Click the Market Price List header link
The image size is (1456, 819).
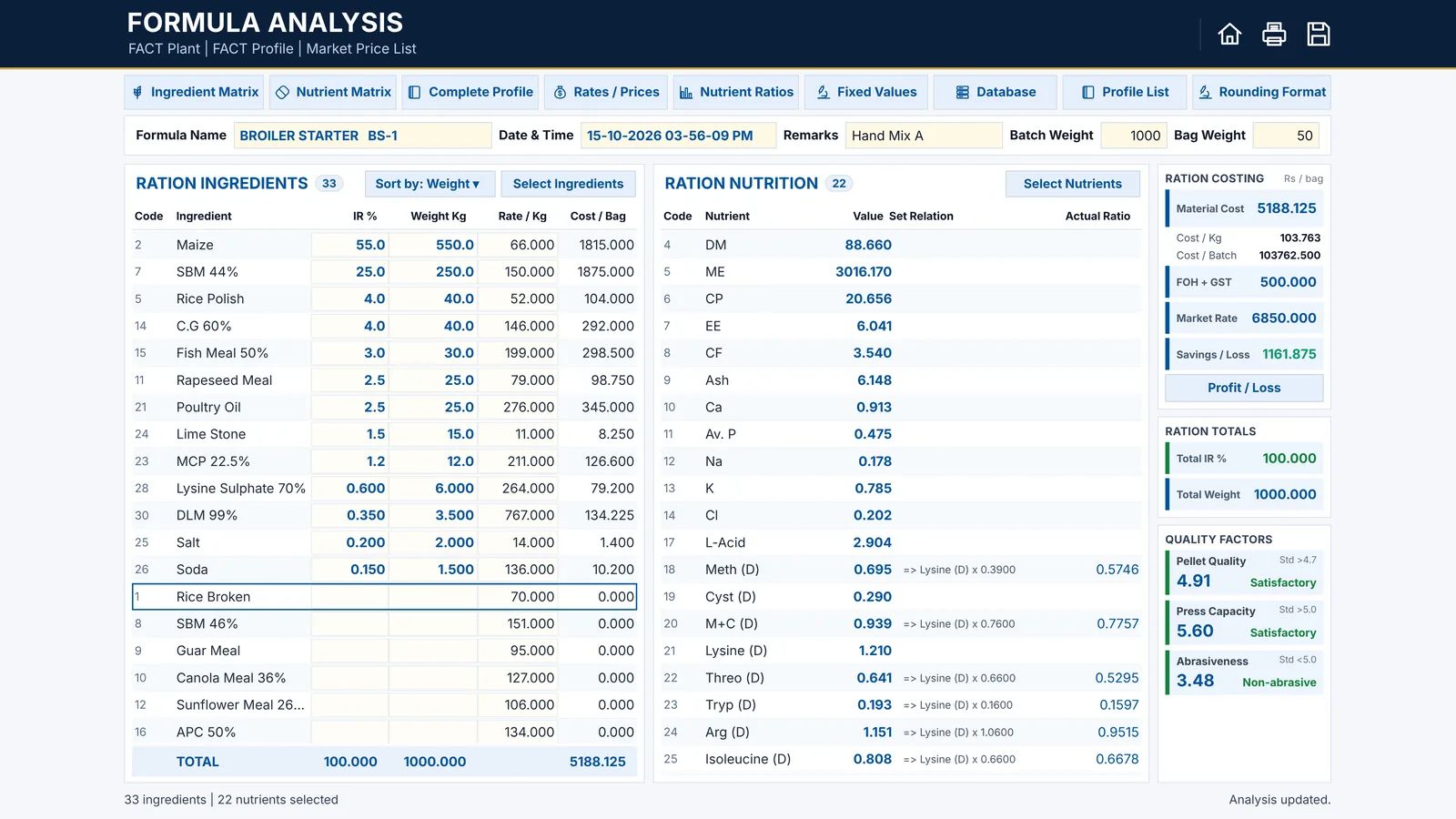(x=361, y=49)
